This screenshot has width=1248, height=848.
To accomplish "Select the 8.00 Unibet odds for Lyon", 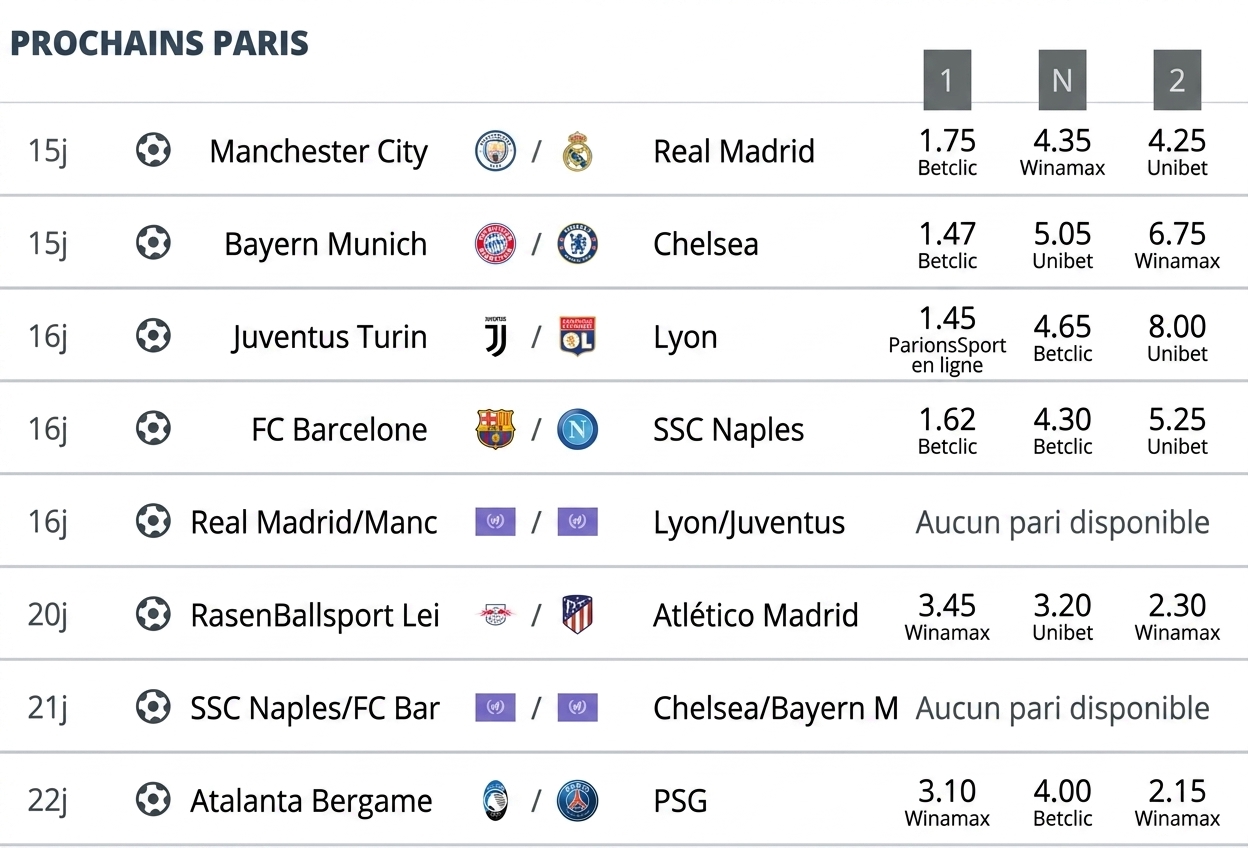I will tap(1177, 338).
